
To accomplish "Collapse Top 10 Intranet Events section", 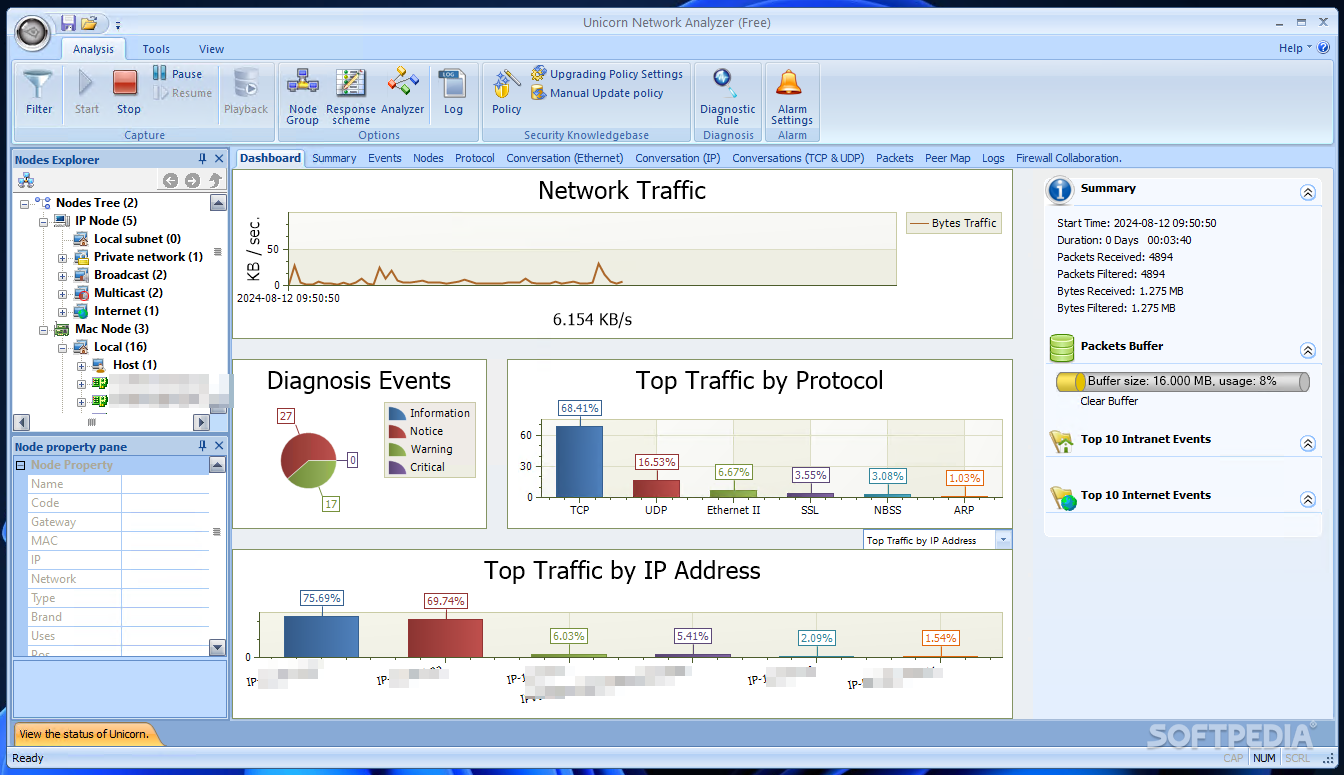I will coord(1307,443).
